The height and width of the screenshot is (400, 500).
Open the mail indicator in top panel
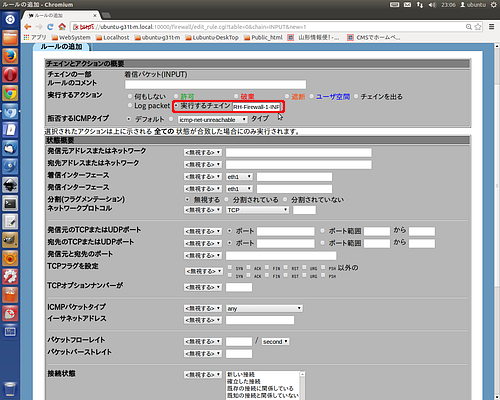click(407, 5)
